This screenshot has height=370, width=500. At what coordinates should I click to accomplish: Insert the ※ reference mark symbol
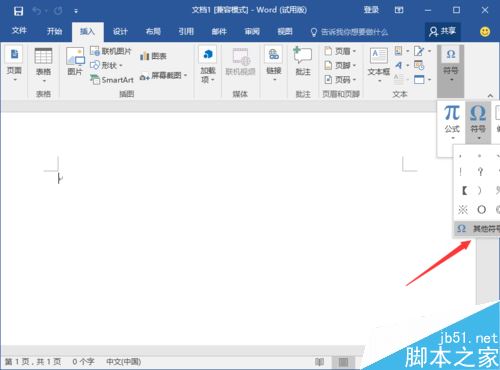(463, 210)
